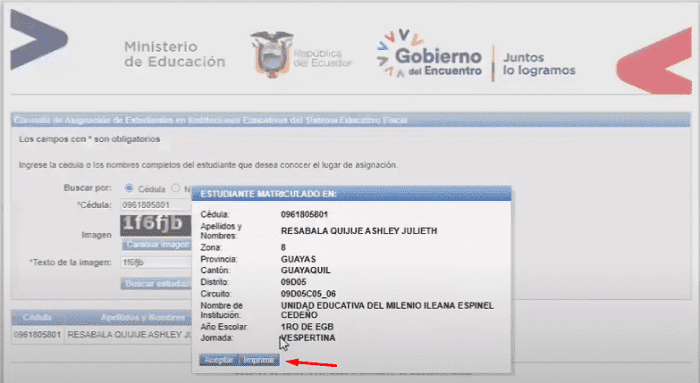This screenshot has width=700, height=383.
Task: Click Año Escolar value 1RO DE EGB
Action: 307,327
